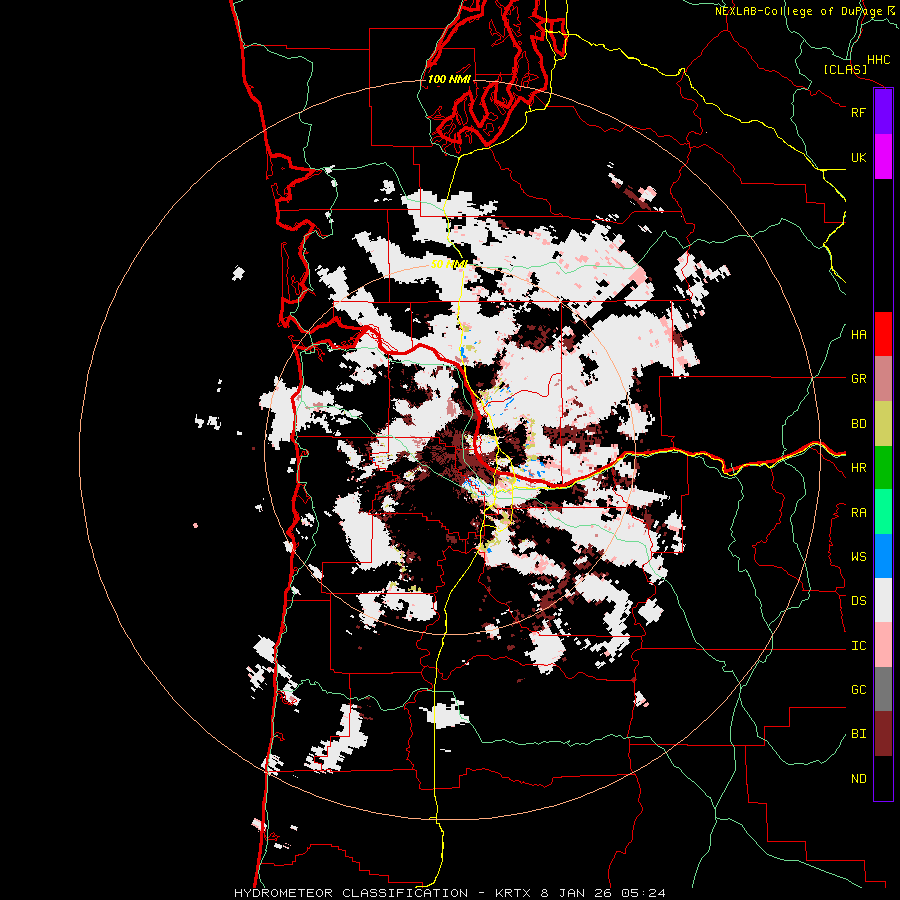Click the UK magenta legend color swatch
900x900 pixels.
point(883,157)
